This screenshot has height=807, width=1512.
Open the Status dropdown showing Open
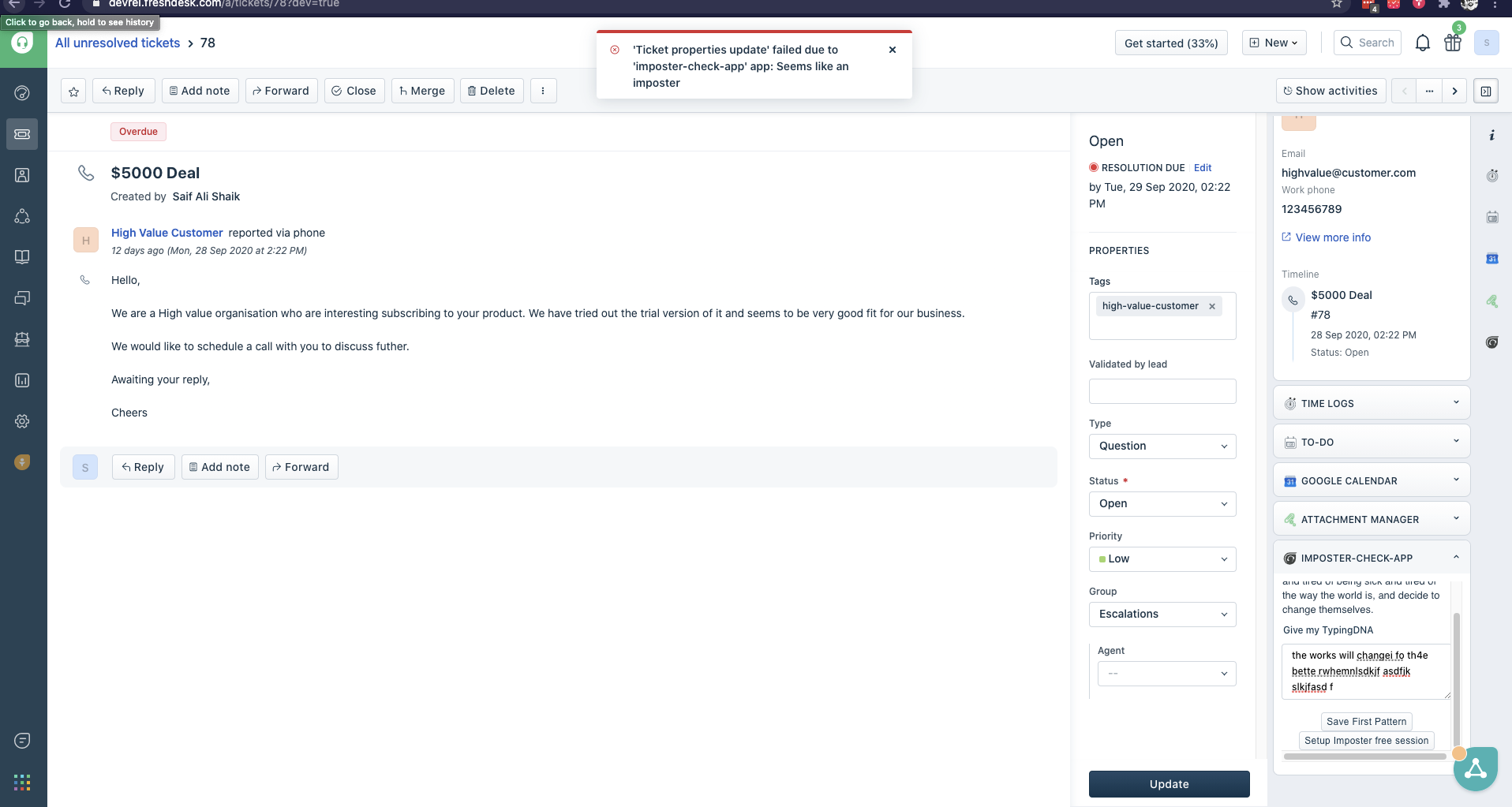point(1162,504)
